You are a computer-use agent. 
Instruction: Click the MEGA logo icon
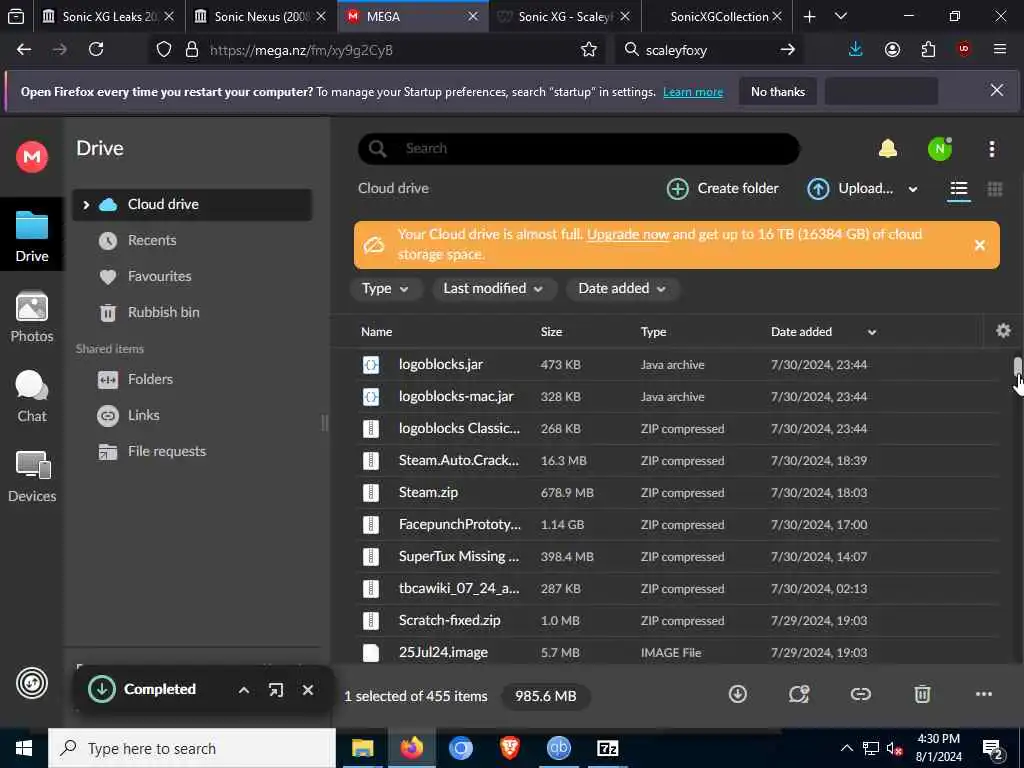pos(31,157)
